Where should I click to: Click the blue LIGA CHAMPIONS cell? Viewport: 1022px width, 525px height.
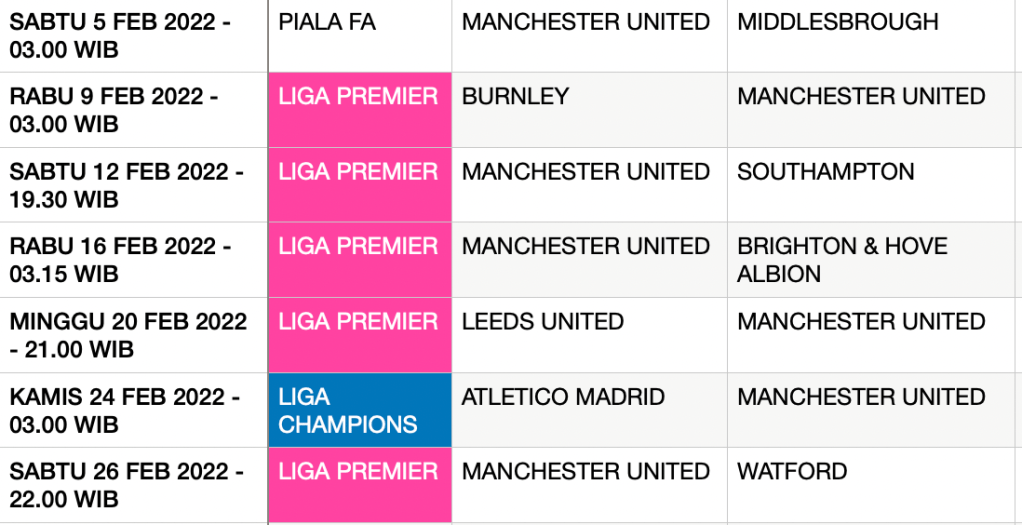[359, 410]
